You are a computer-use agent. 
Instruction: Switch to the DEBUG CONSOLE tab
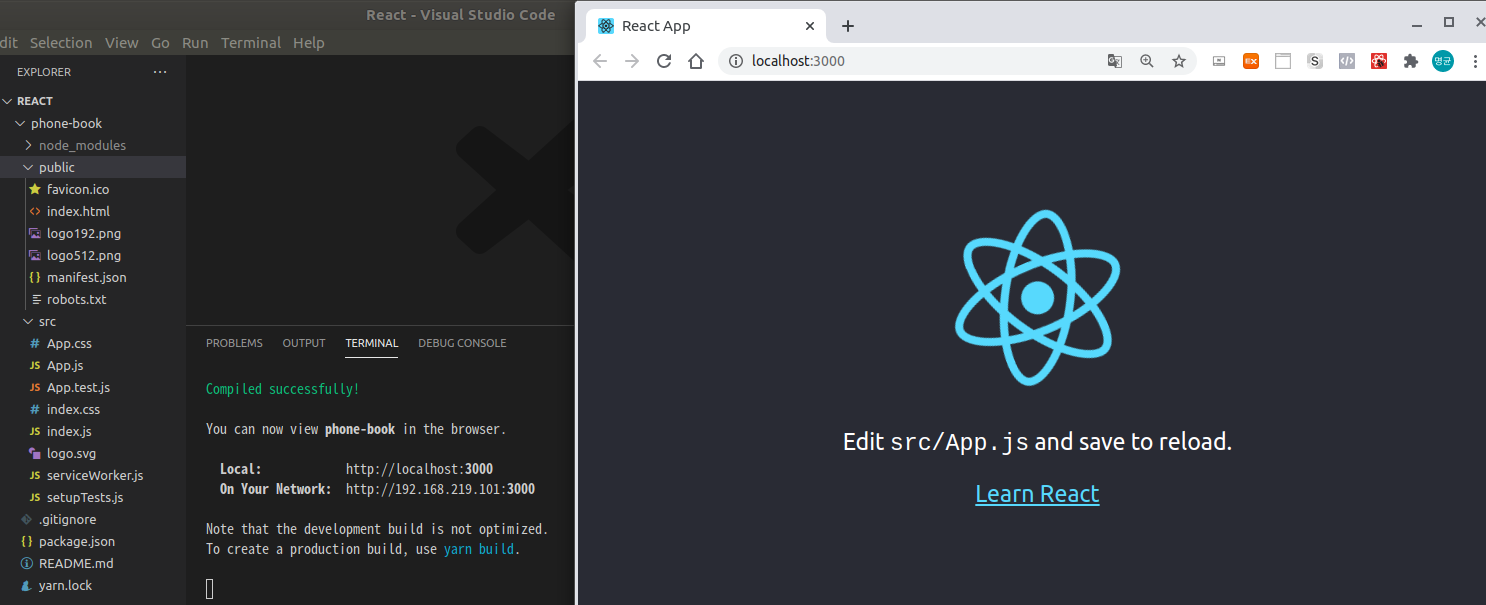click(x=462, y=343)
